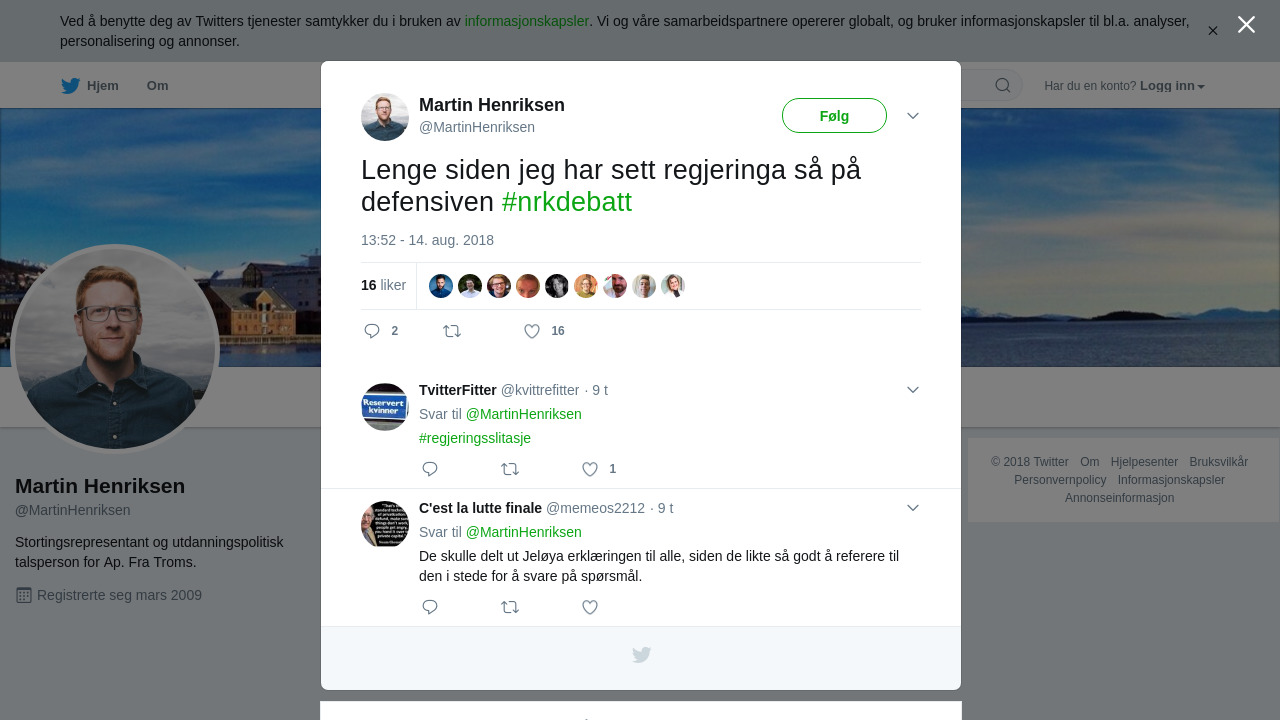Open the Om menu item
Viewport: 1280px width, 720px height.
pyautogui.click(x=157, y=86)
